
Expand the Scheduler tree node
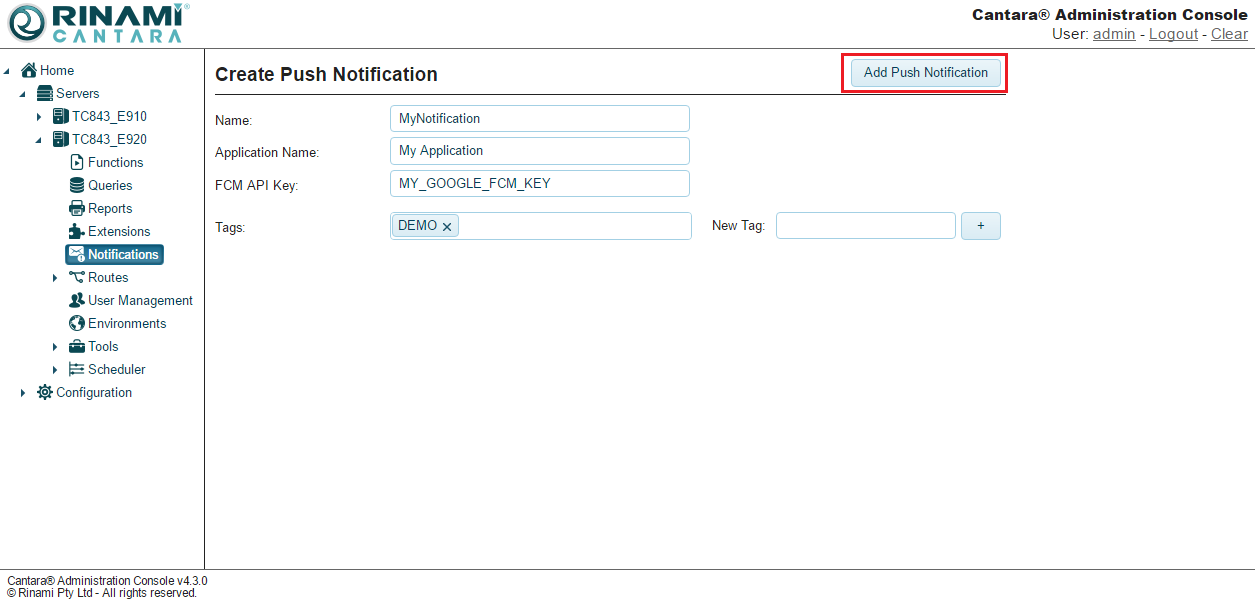(55, 370)
